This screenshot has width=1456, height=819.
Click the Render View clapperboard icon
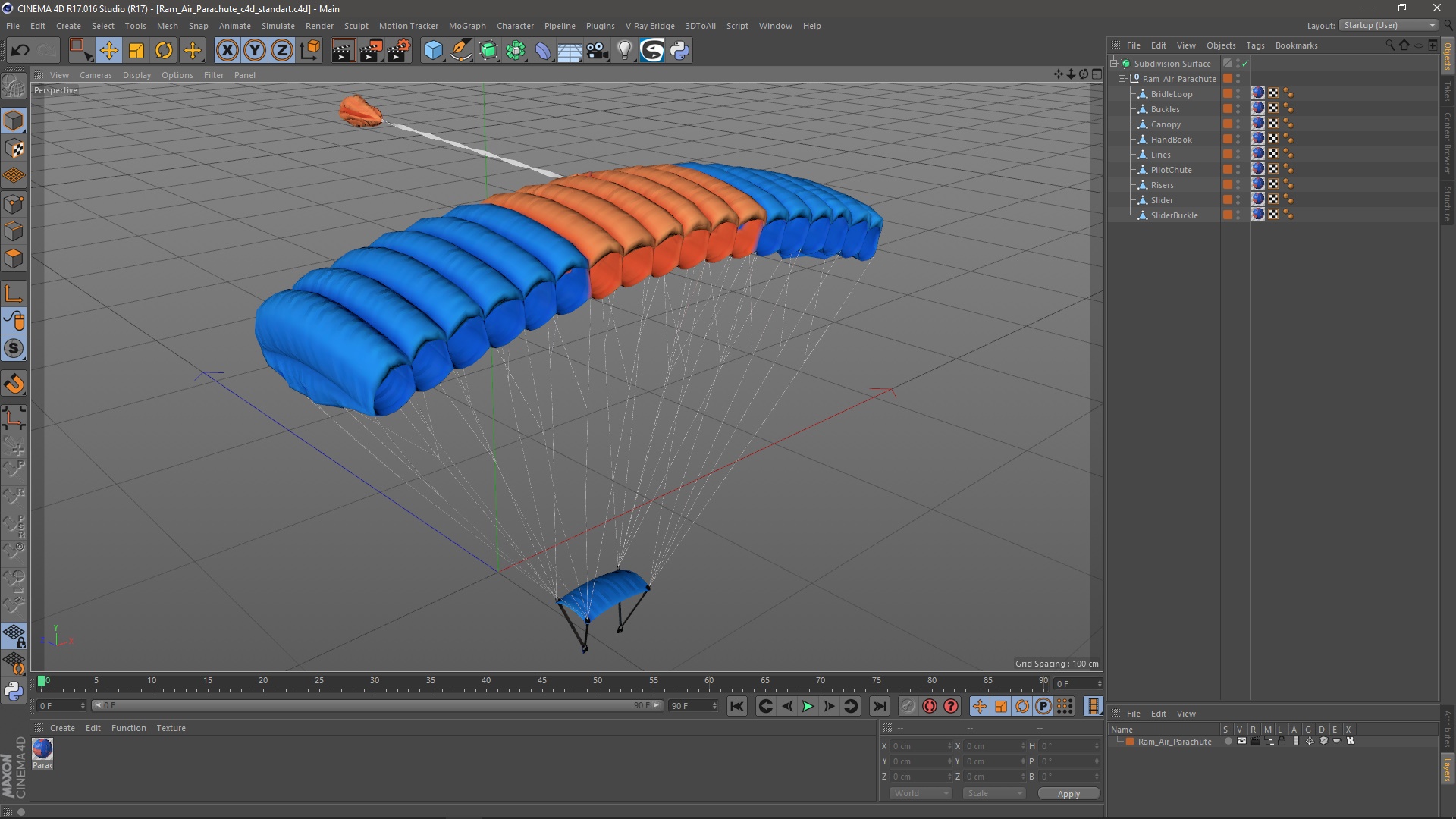point(343,51)
